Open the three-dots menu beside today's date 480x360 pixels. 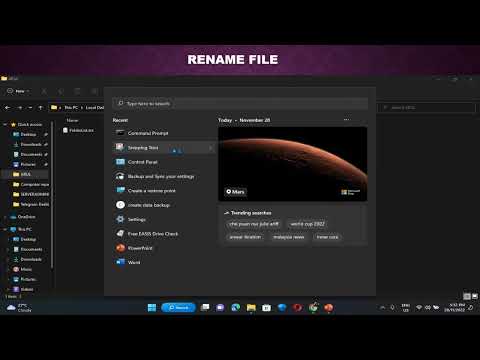pyautogui.click(x=347, y=119)
